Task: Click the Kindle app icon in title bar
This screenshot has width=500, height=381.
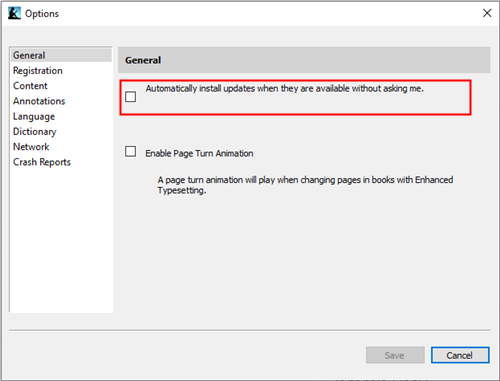Action: (14, 13)
